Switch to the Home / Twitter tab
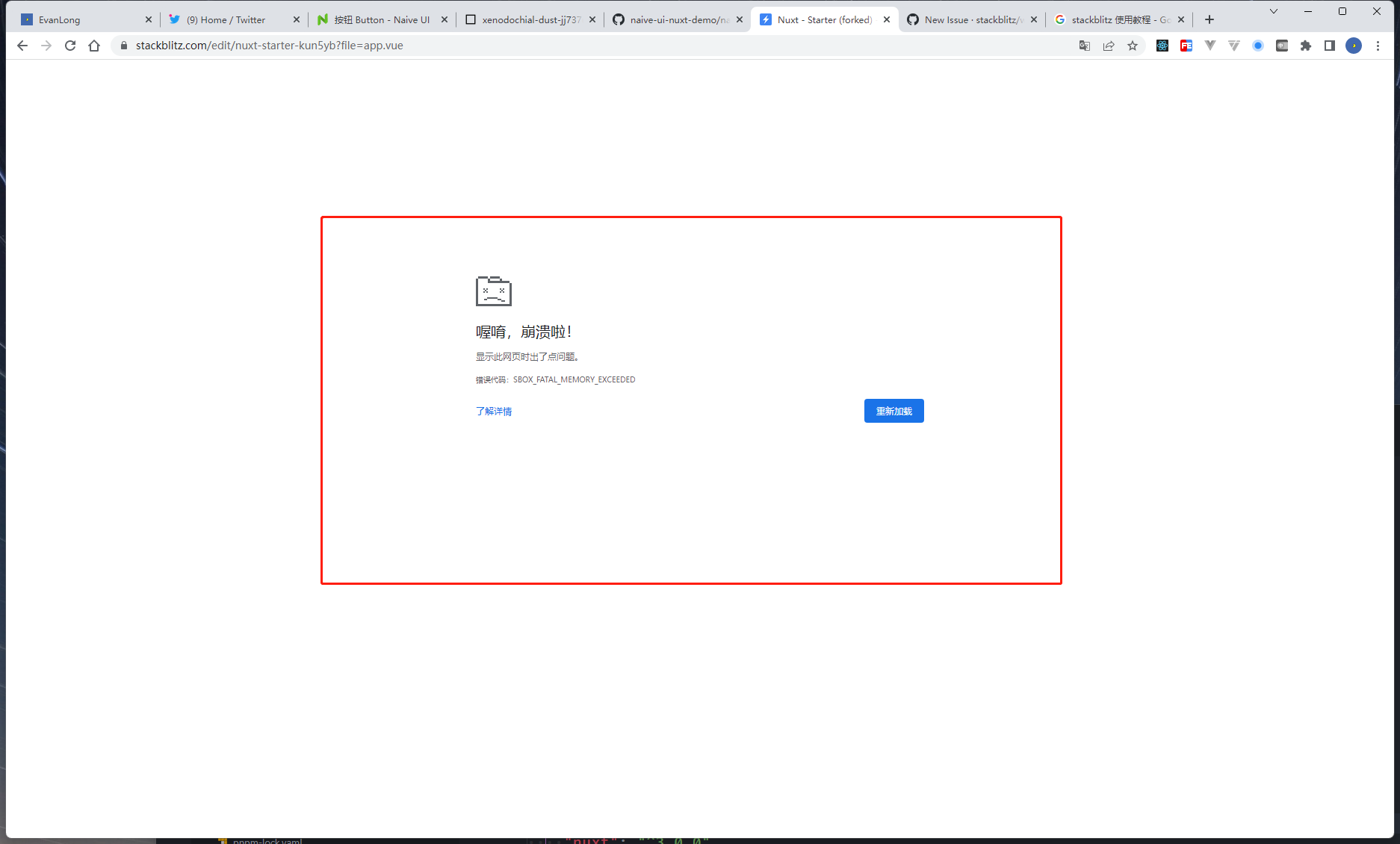This screenshot has height=844, width=1400. (x=224, y=19)
